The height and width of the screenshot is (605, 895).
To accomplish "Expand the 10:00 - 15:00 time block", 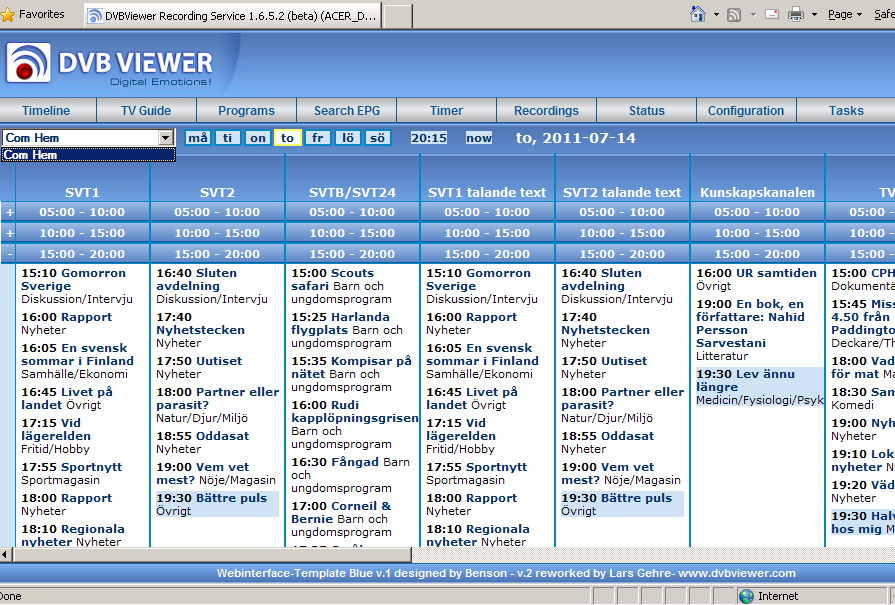I will pos(10,233).
